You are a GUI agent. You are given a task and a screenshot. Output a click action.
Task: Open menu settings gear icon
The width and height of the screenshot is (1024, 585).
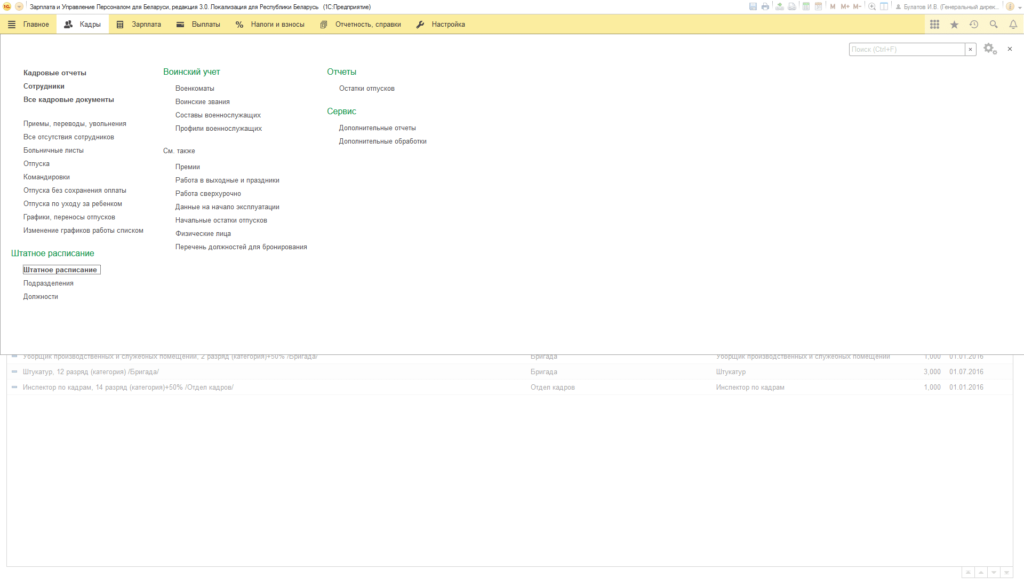click(990, 49)
